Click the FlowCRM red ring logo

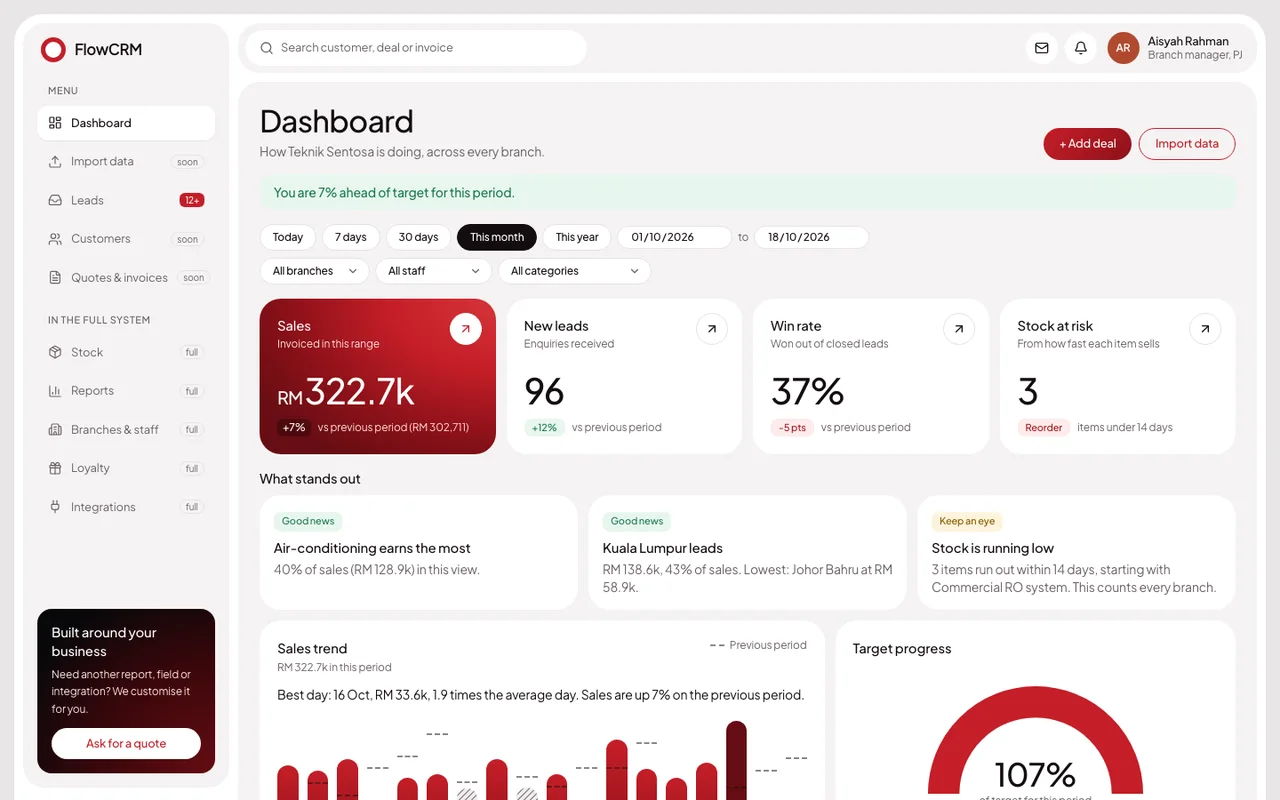click(53, 49)
